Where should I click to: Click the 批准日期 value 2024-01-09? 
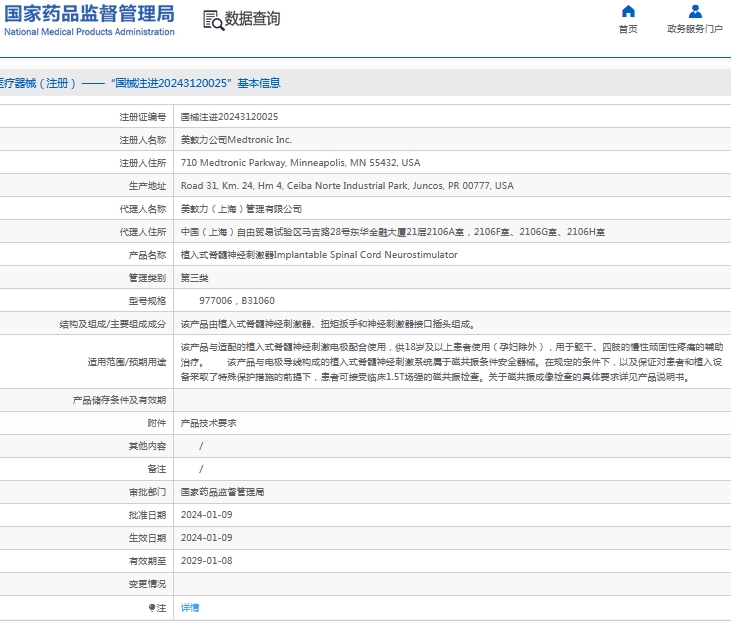pos(207,515)
